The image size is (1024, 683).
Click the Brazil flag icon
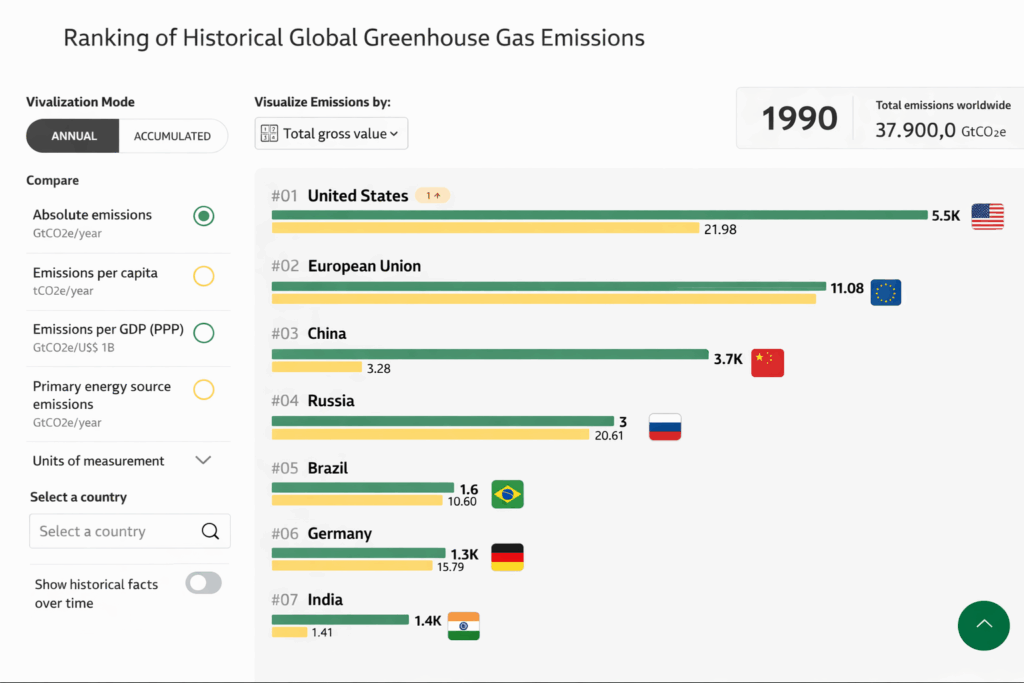tap(507, 494)
